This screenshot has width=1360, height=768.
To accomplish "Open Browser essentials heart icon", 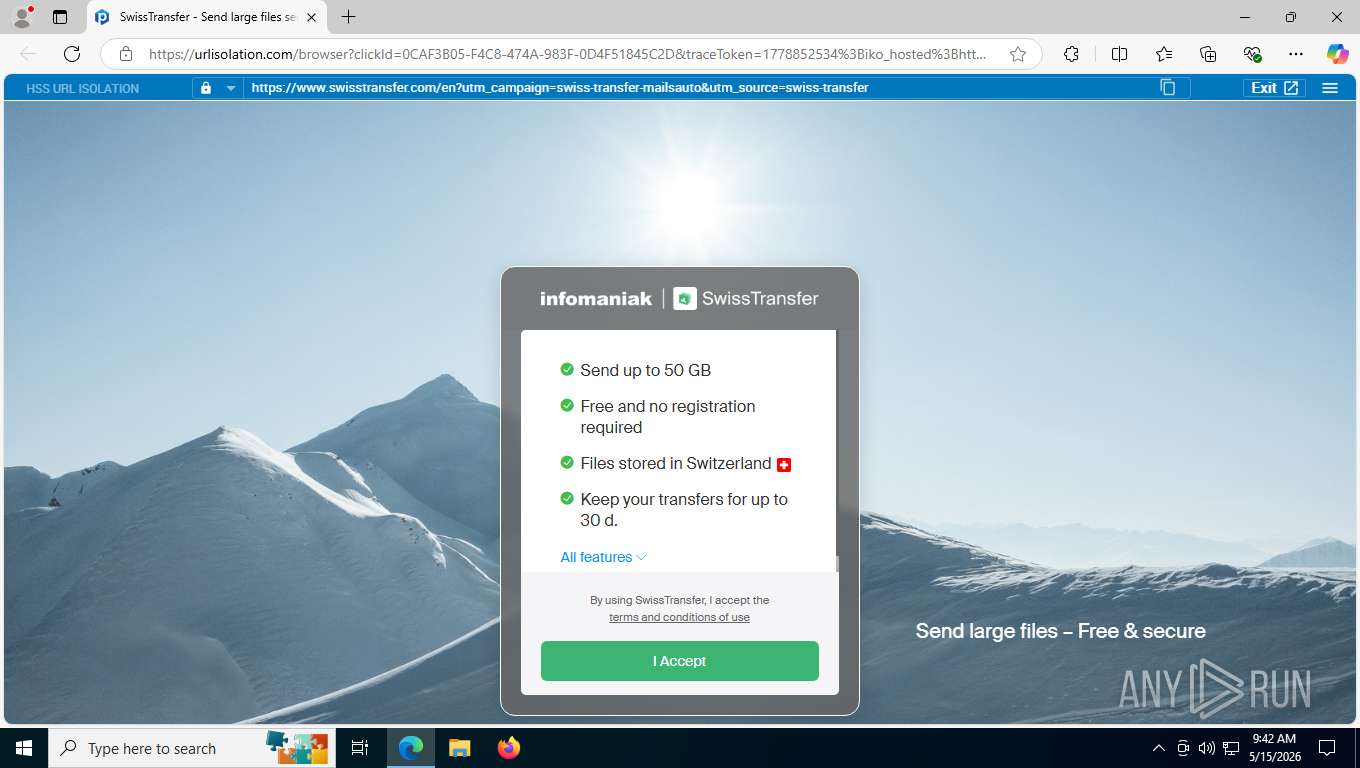I will 1252,54.
